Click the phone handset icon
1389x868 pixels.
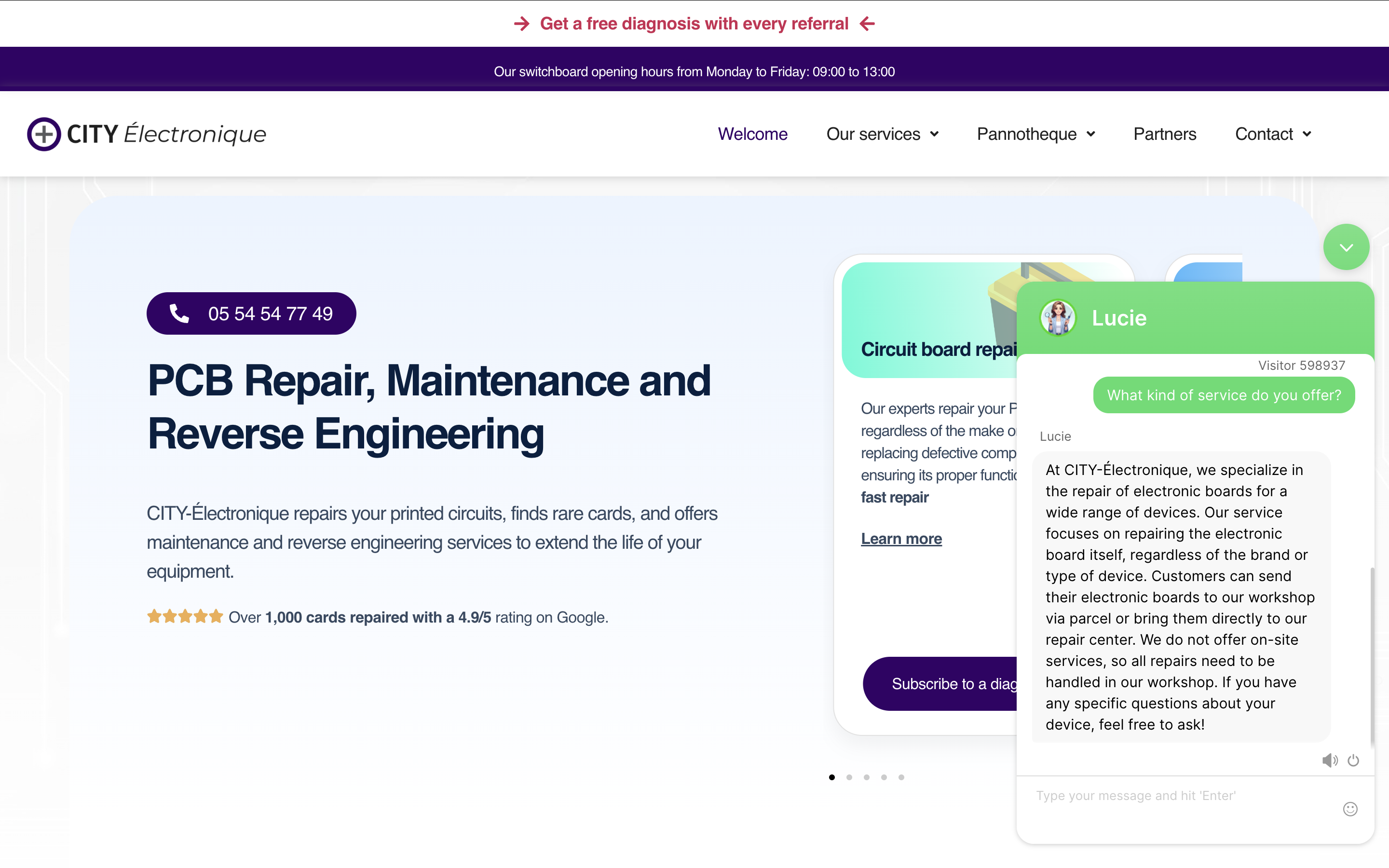[179, 313]
